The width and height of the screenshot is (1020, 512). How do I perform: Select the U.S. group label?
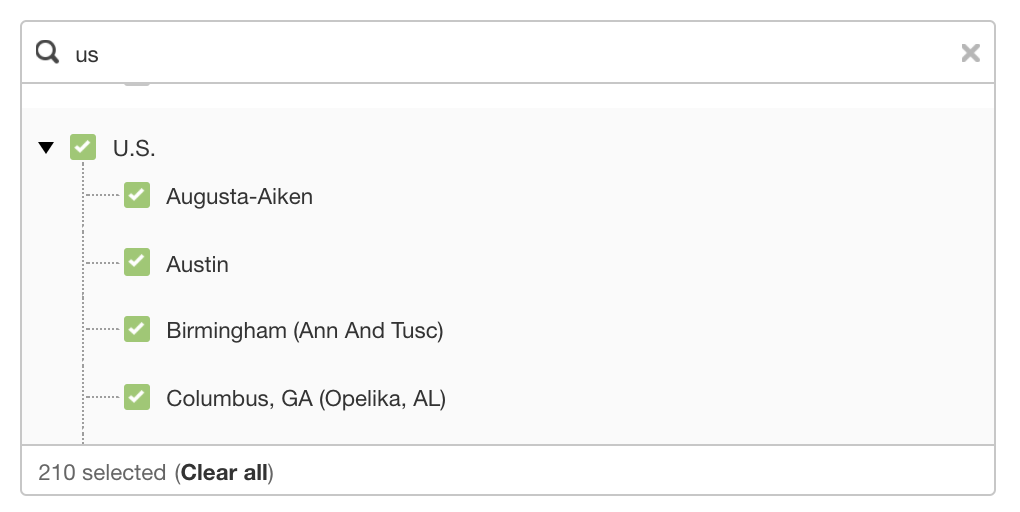pos(134,148)
